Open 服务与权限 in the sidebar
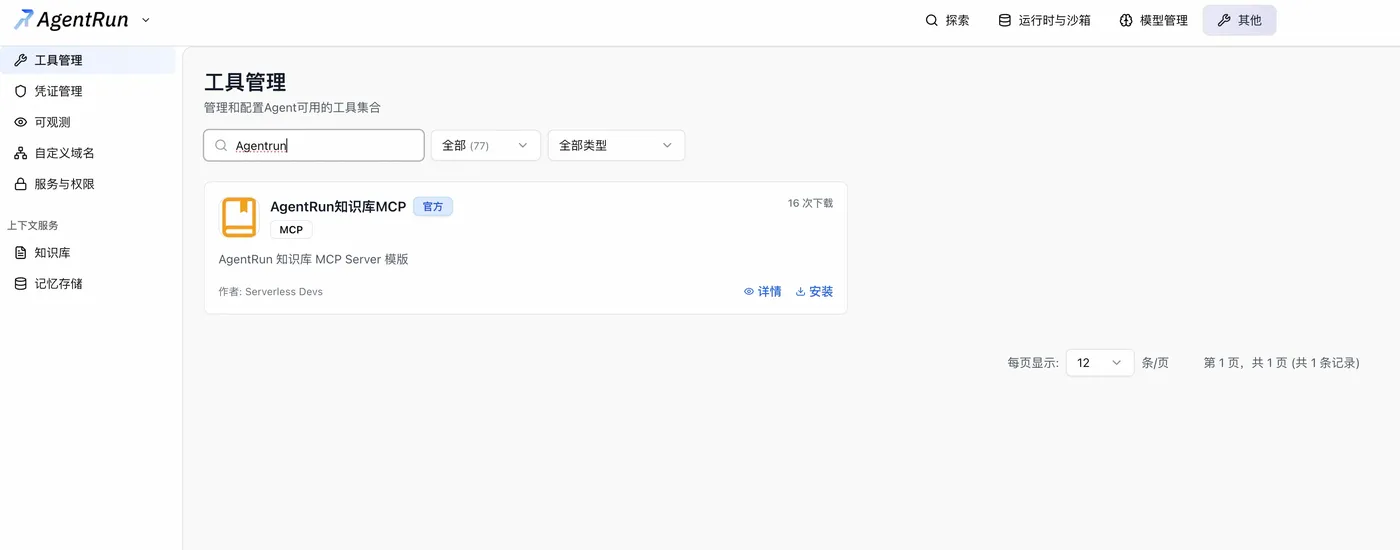 coord(88,184)
